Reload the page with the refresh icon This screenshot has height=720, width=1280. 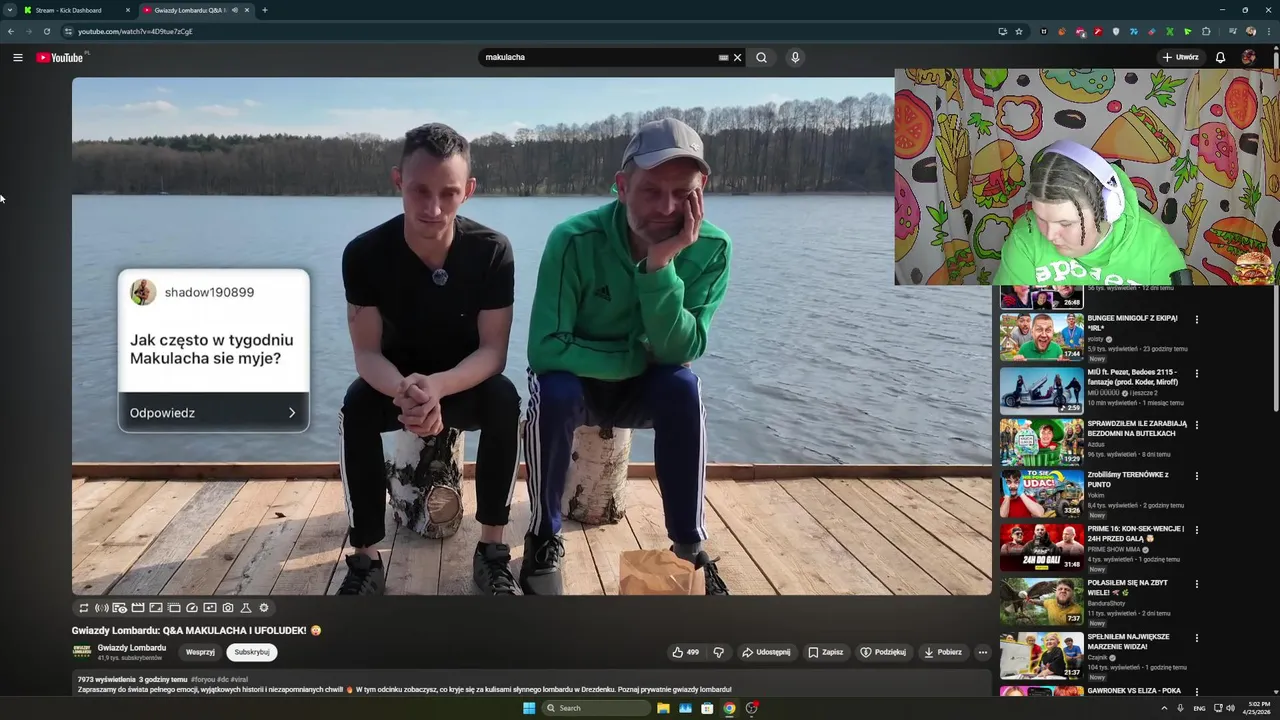pyautogui.click(x=46, y=31)
